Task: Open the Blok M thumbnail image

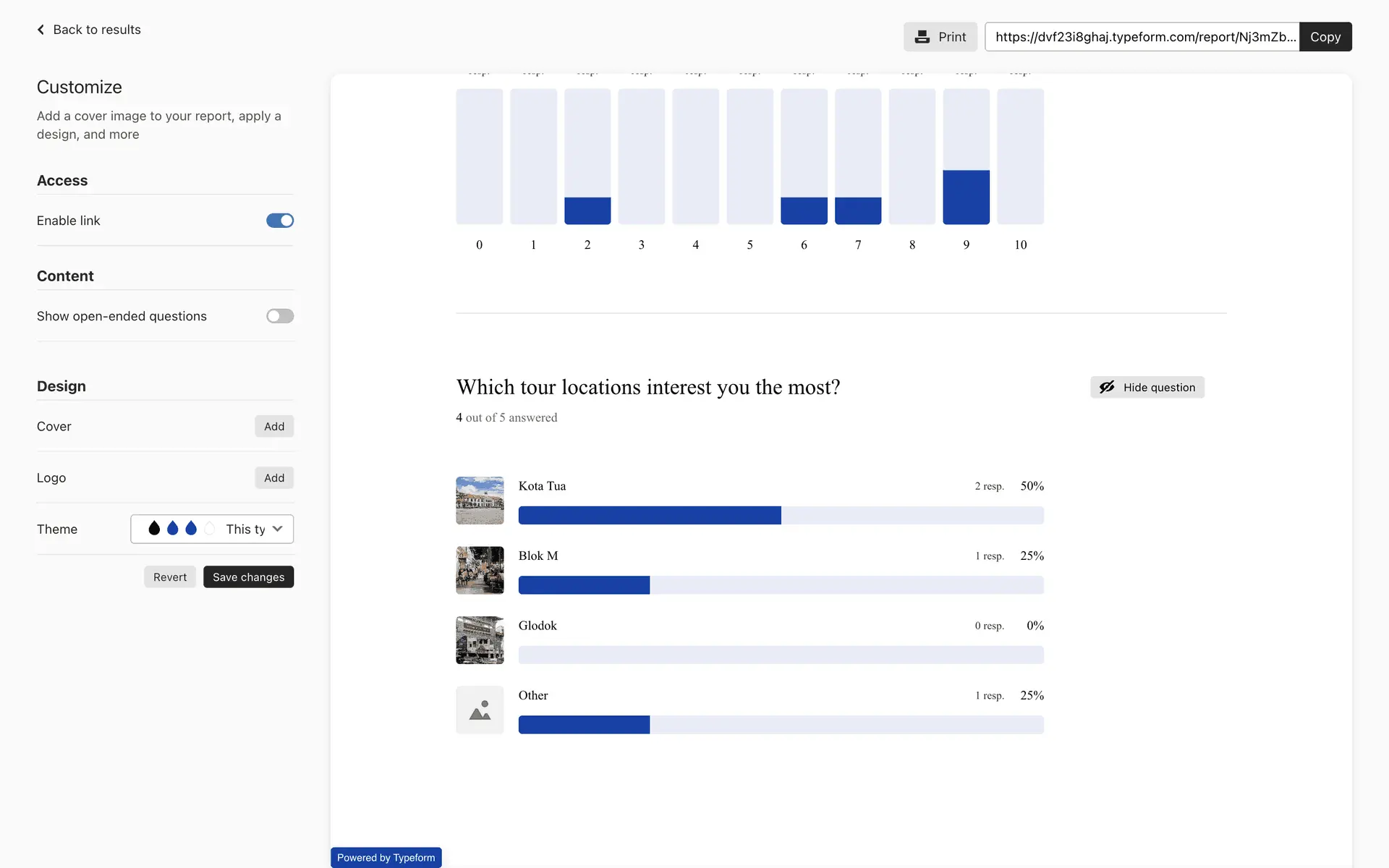Action: tap(480, 570)
